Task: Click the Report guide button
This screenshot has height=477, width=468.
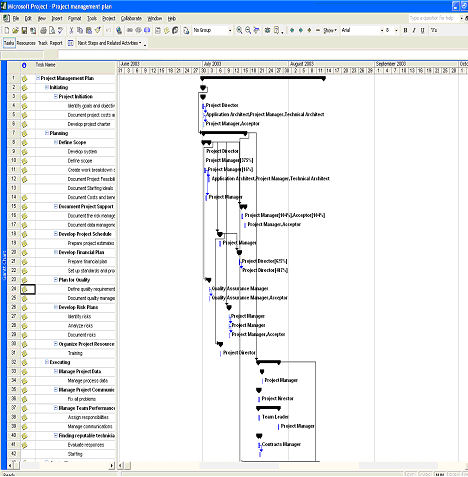Action: point(56,43)
